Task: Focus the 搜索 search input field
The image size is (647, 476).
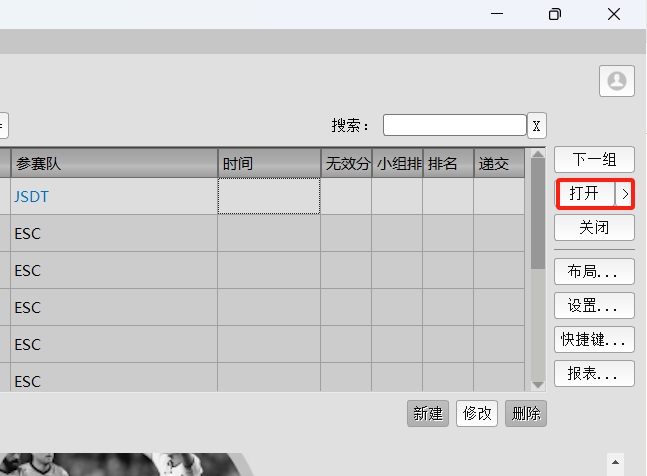Action: 454,125
